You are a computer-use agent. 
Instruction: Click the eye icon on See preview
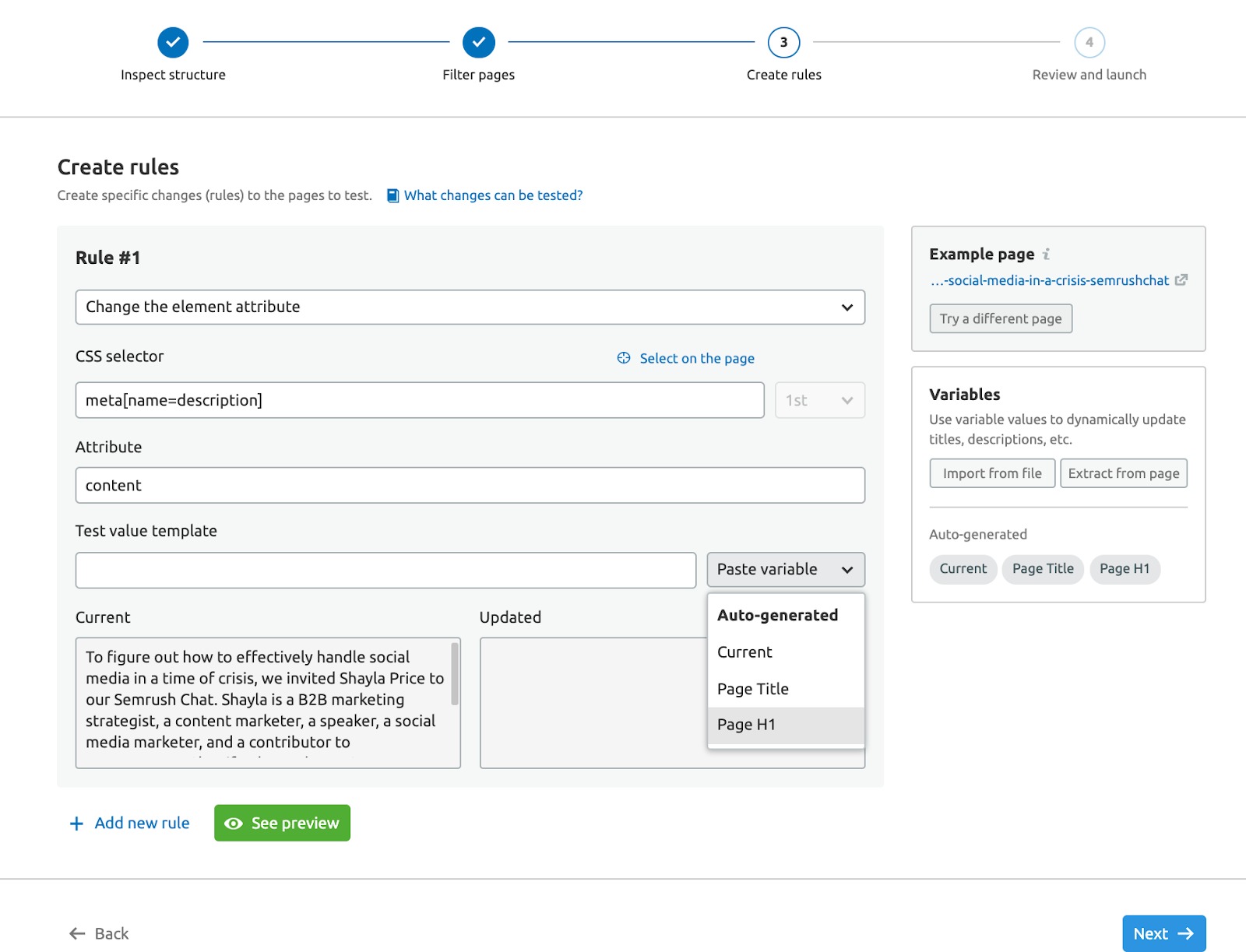[x=234, y=824]
